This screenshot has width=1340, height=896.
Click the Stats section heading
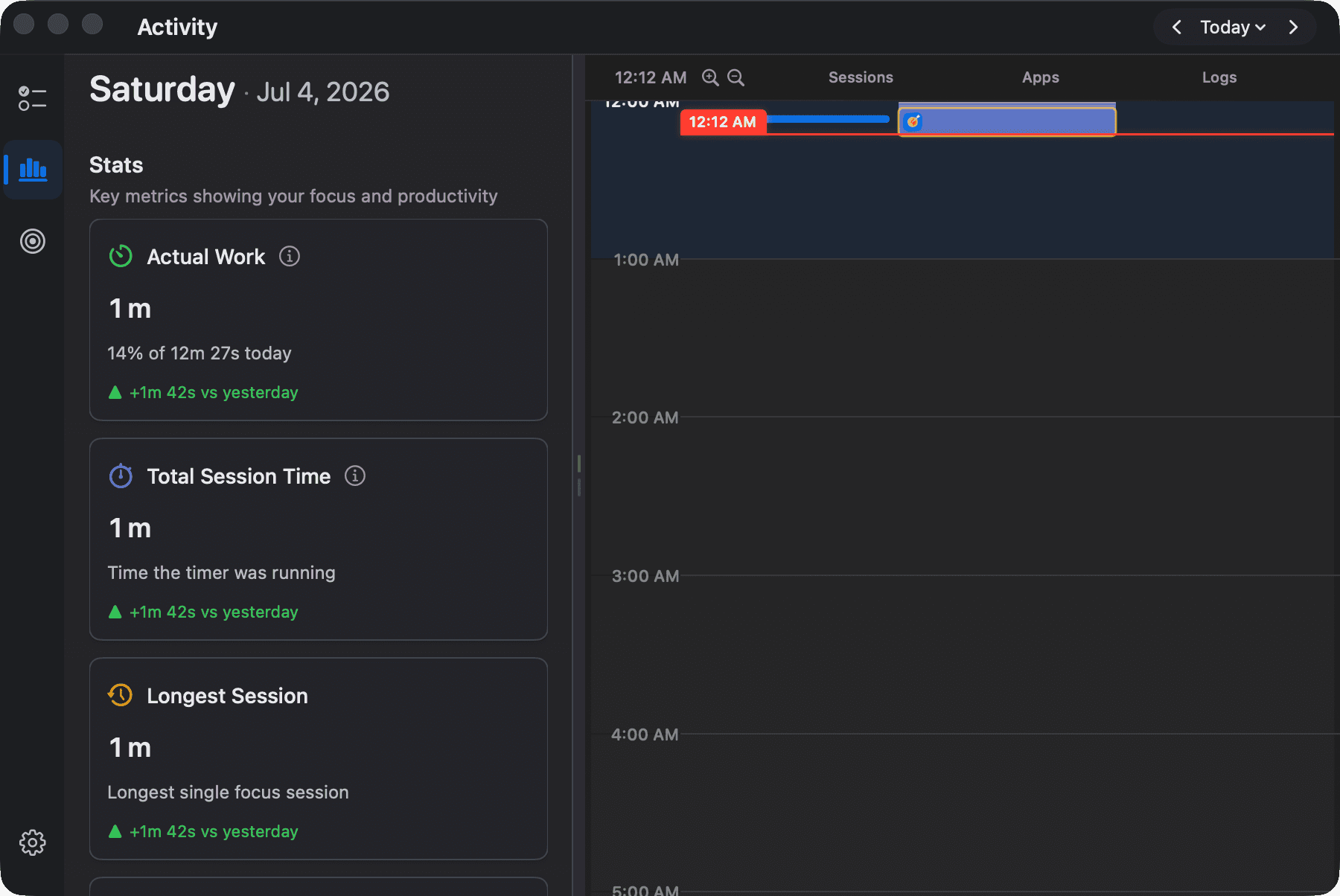click(116, 164)
